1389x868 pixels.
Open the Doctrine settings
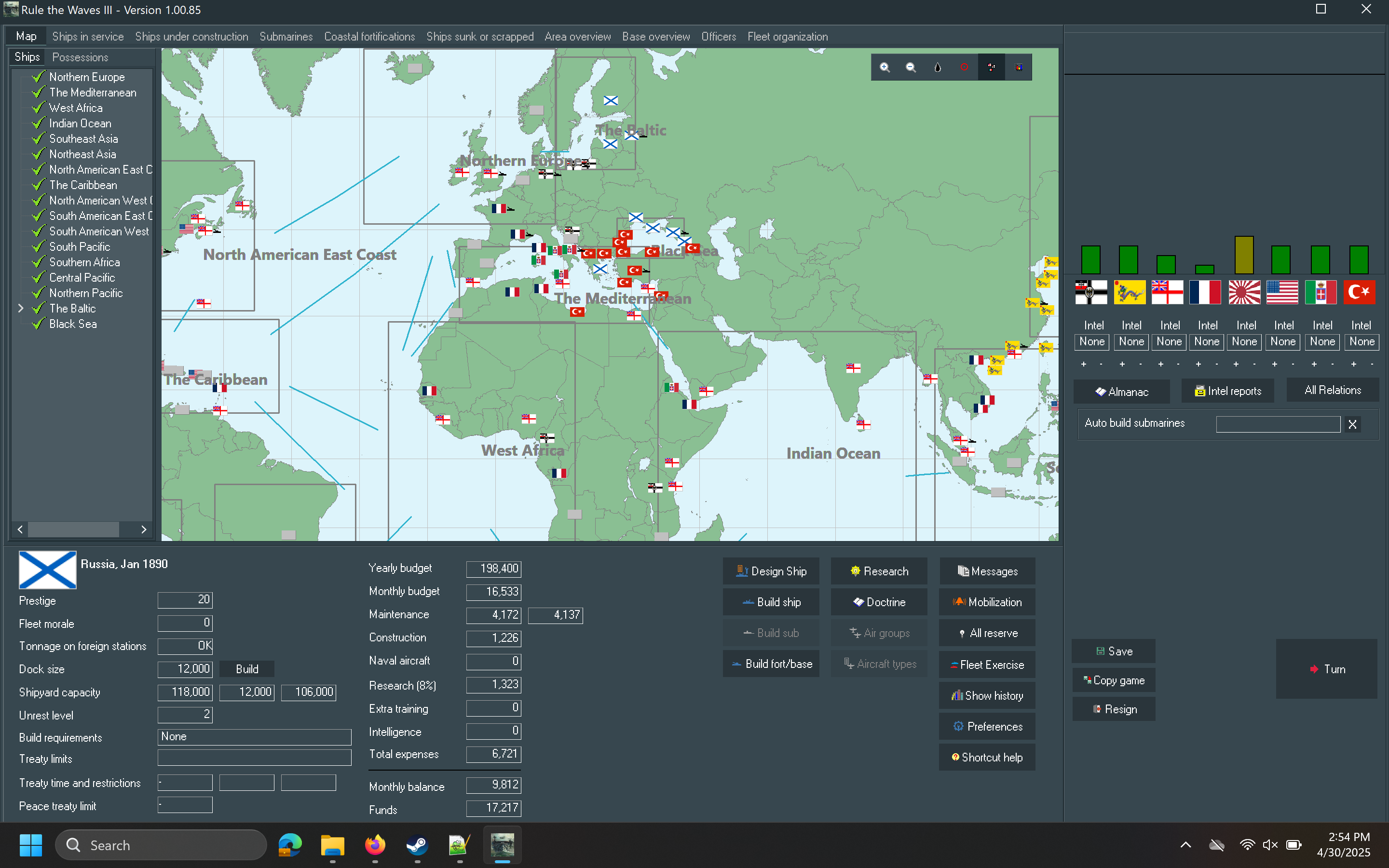[879, 602]
